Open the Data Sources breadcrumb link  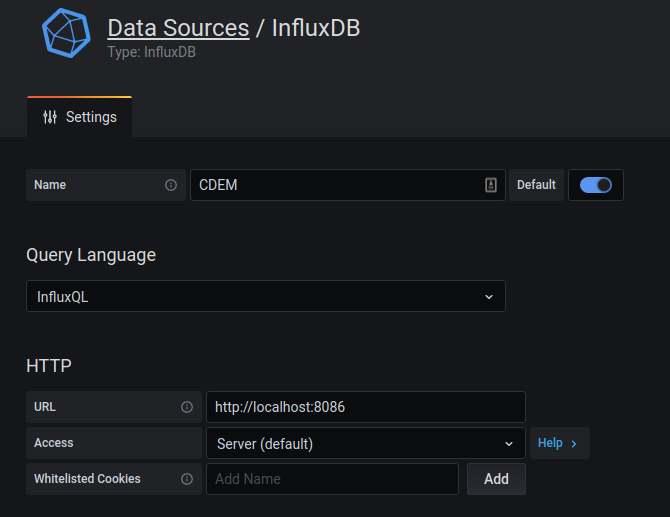178,28
